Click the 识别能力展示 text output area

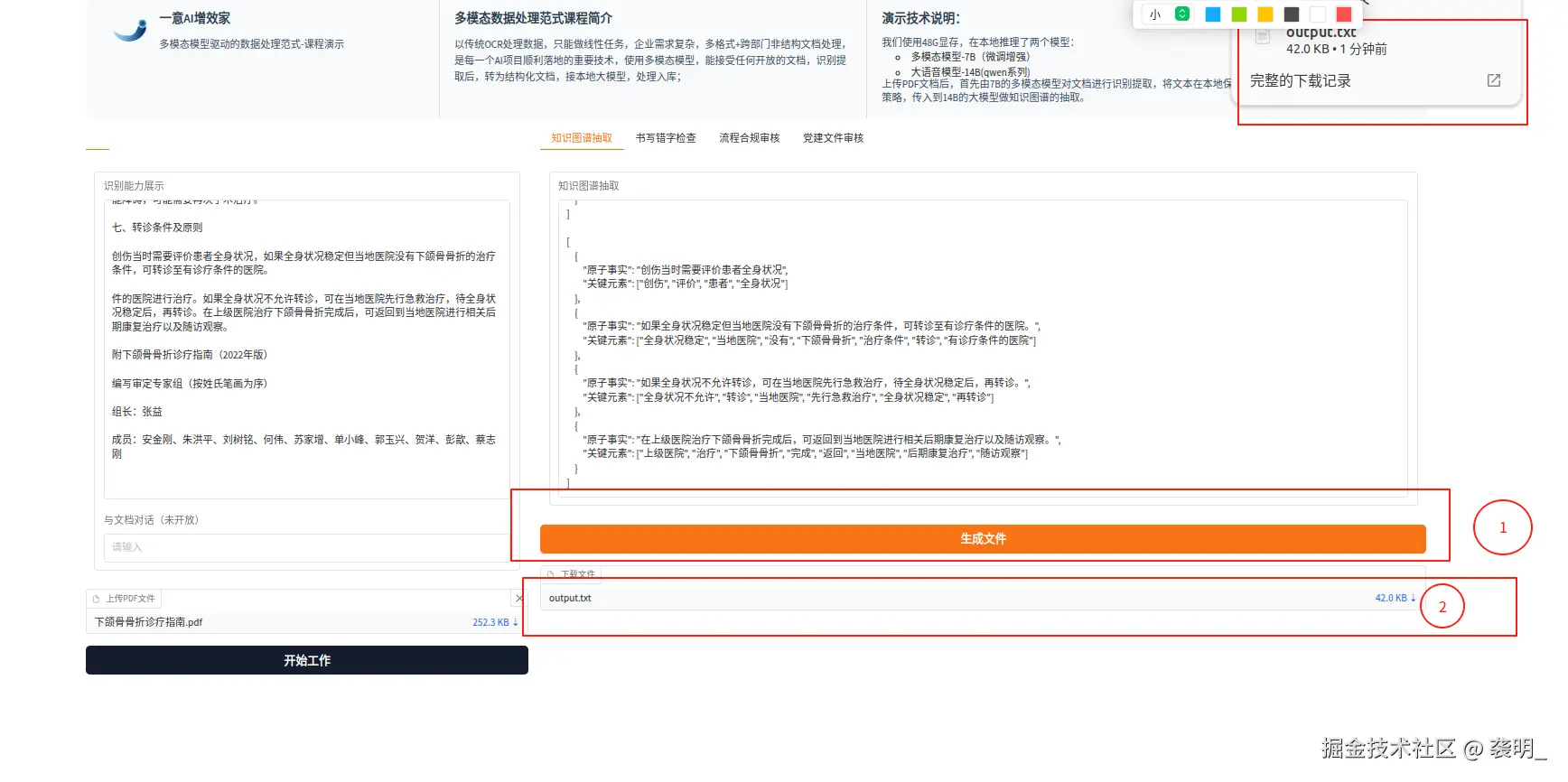[x=306, y=349]
